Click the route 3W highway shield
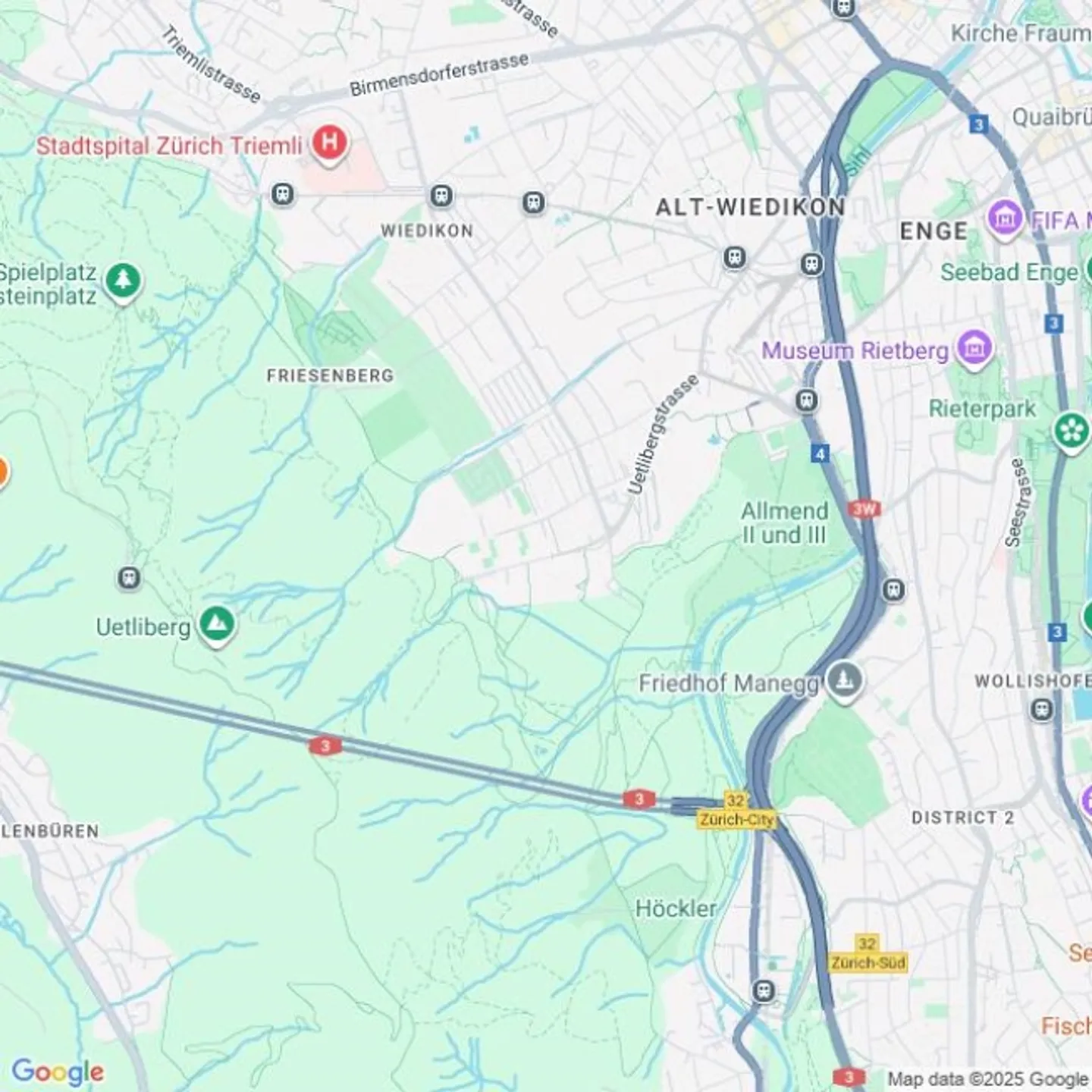The height and width of the screenshot is (1092, 1092). [864, 510]
